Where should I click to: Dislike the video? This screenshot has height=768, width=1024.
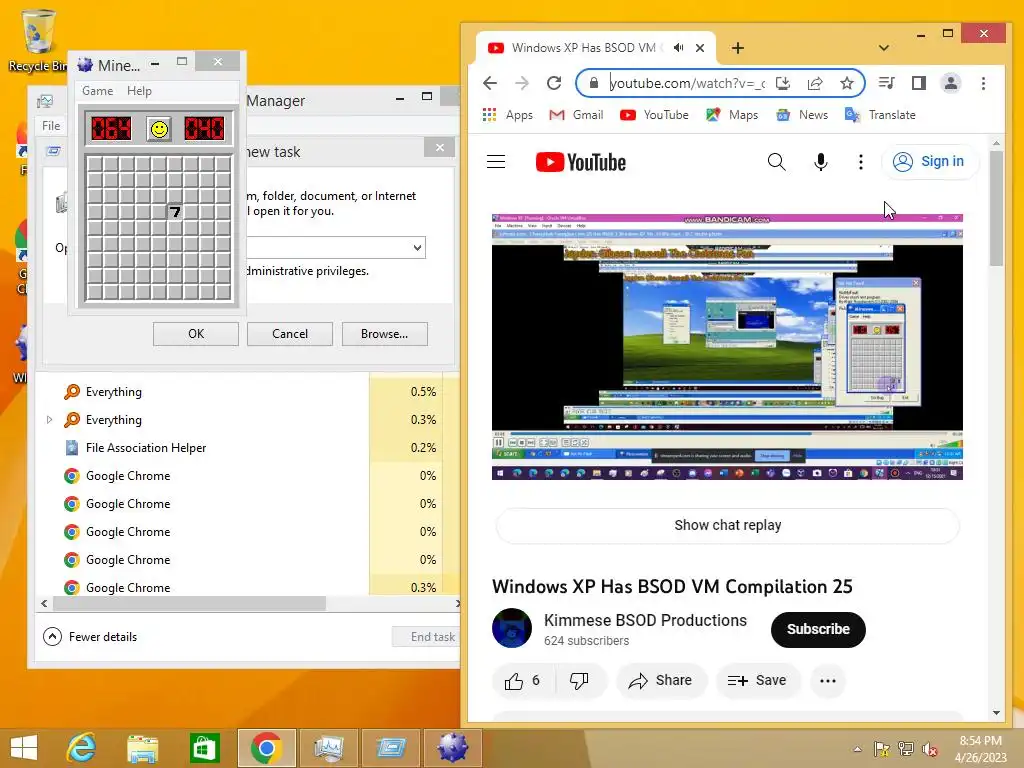579,680
